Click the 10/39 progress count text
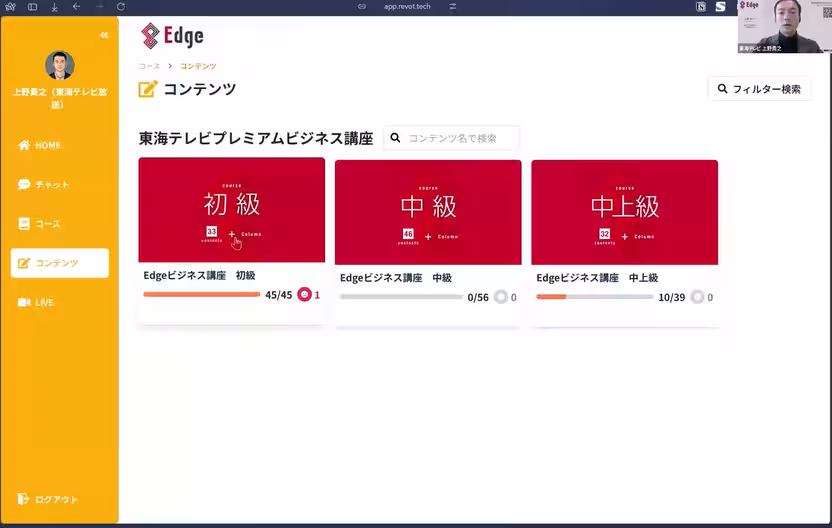 coord(672,298)
